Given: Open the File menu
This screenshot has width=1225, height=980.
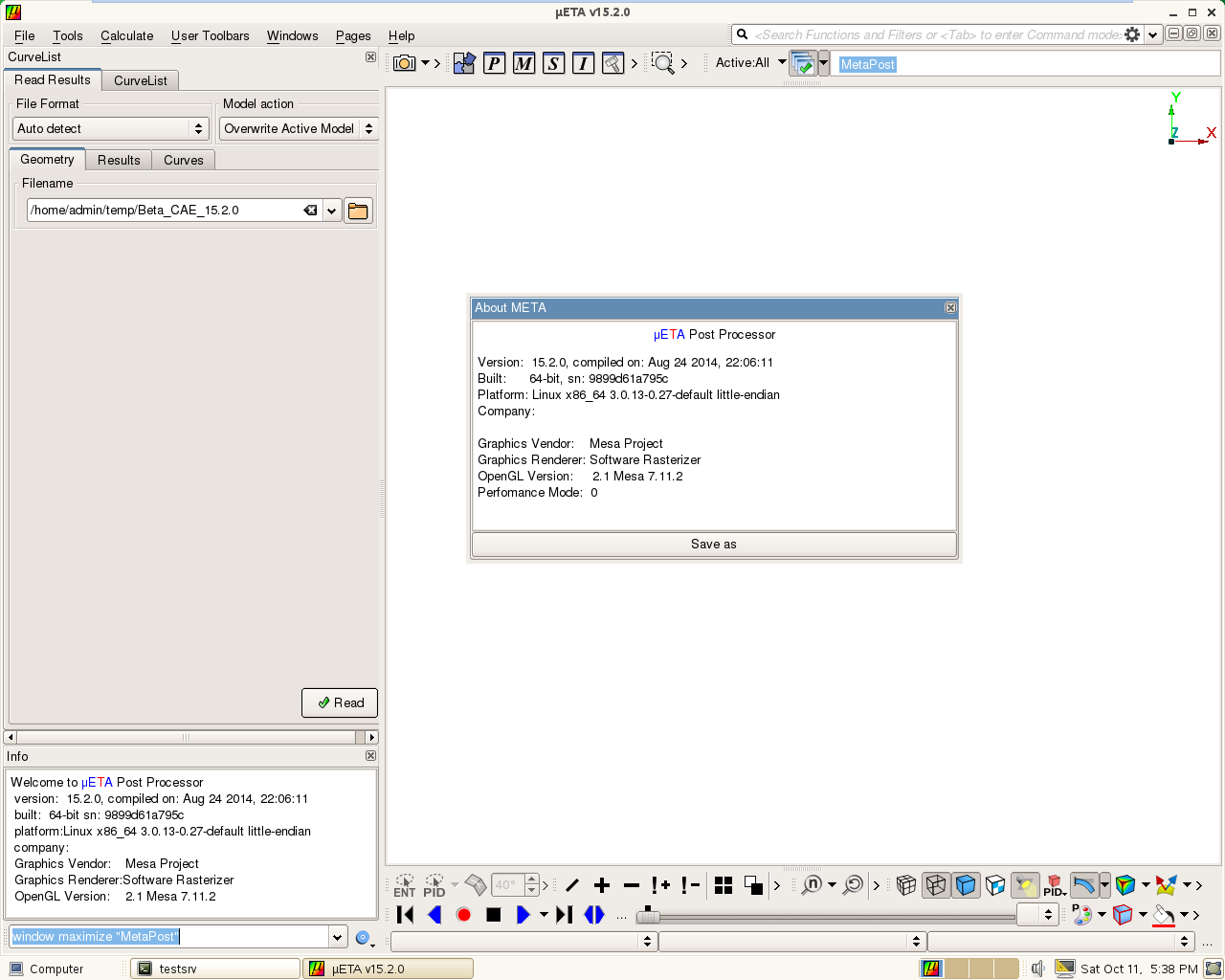Looking at the screenshot, I should point(25,35).
